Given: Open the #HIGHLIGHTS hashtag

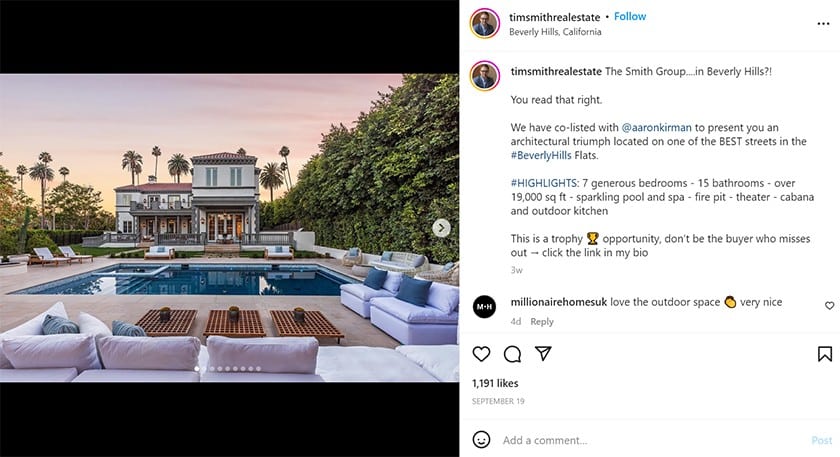Looking at the screenshot, I should (x=545, y=183).
